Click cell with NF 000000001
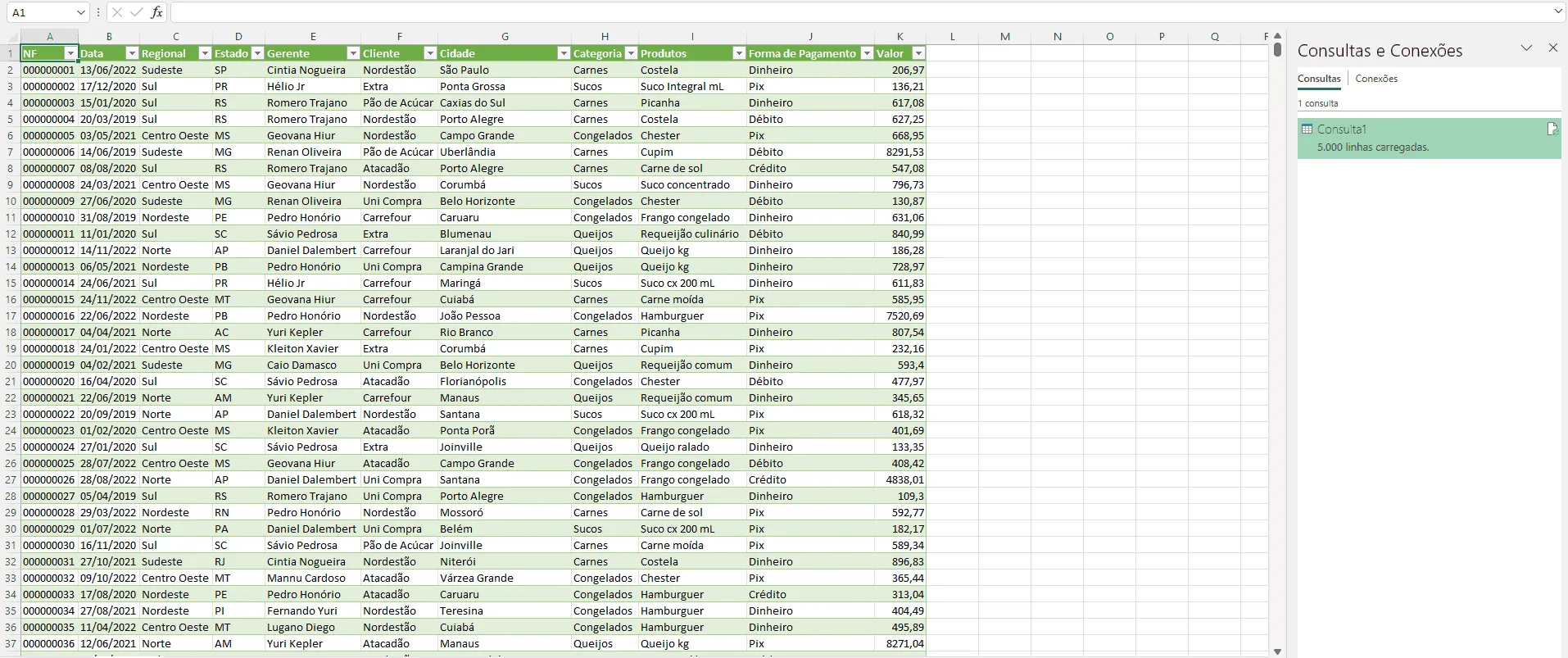 pos(49,70)
